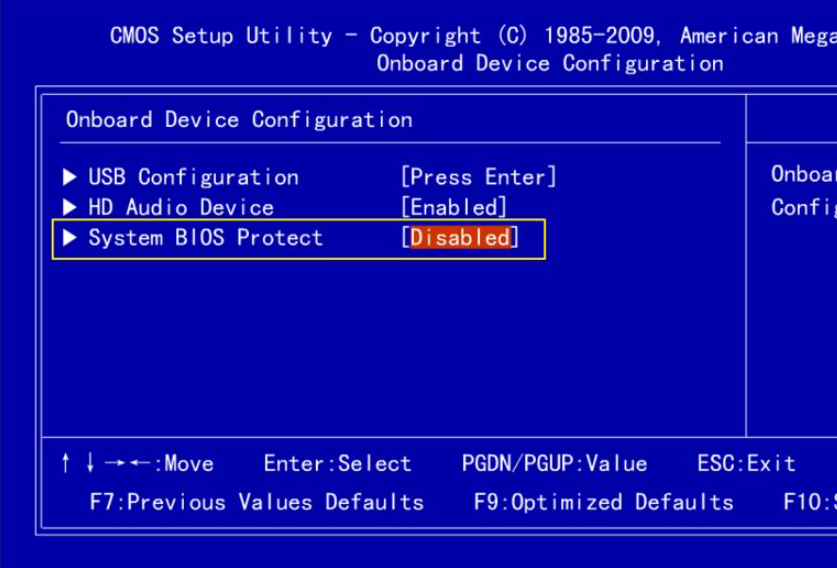This screenshot has height=568, width=837.
Task: Choose the System BIOS Protect entry label
Action: pos(205,238)
